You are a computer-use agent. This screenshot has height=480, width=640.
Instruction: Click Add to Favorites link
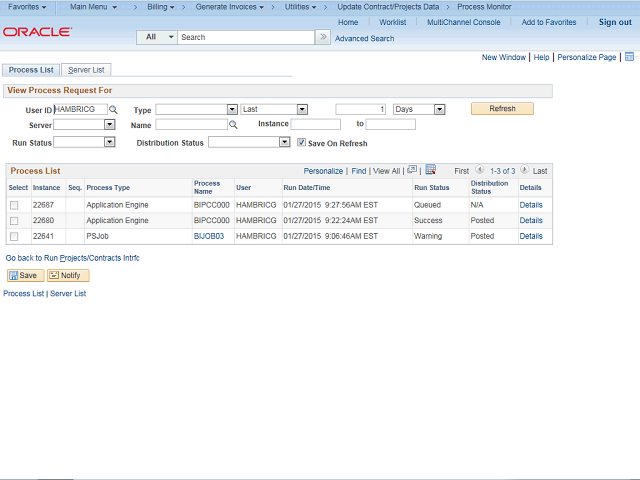[x=549, y=22]
